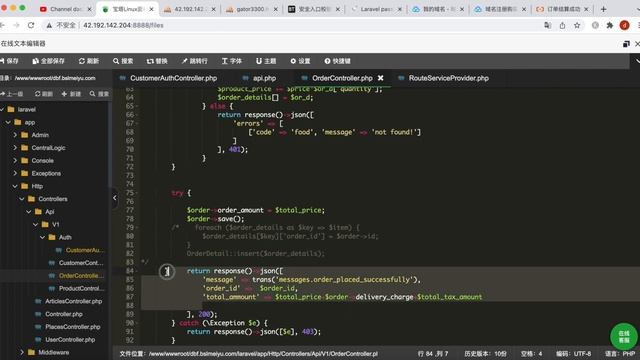The image size is (640, 360).
Task: Refresh the file tree with sidebar 刷新
Action: click(44, 94)
